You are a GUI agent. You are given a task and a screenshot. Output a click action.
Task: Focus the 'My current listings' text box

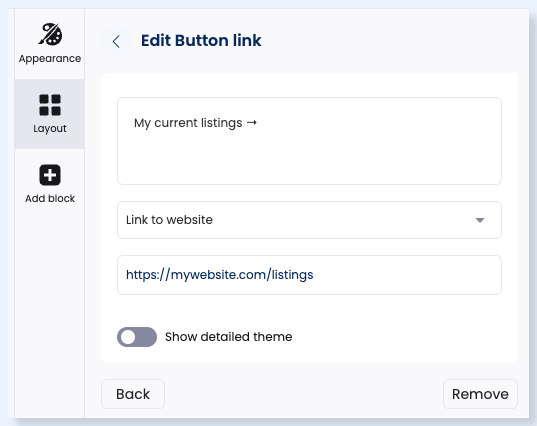[x=309, y=141]
